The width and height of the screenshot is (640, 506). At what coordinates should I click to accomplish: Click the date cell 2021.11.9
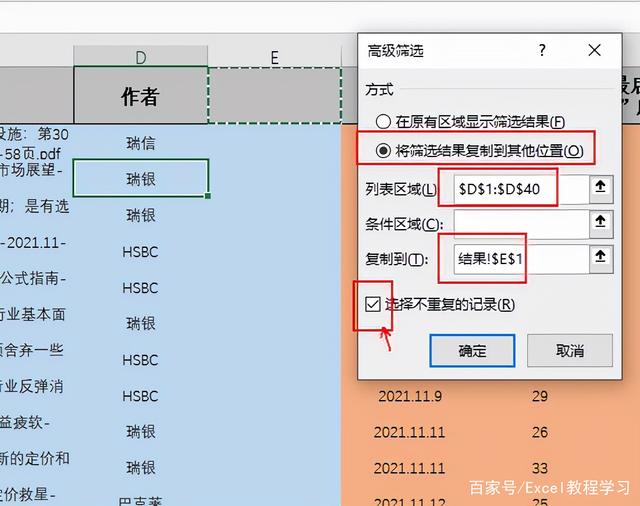tap(410, 396)
